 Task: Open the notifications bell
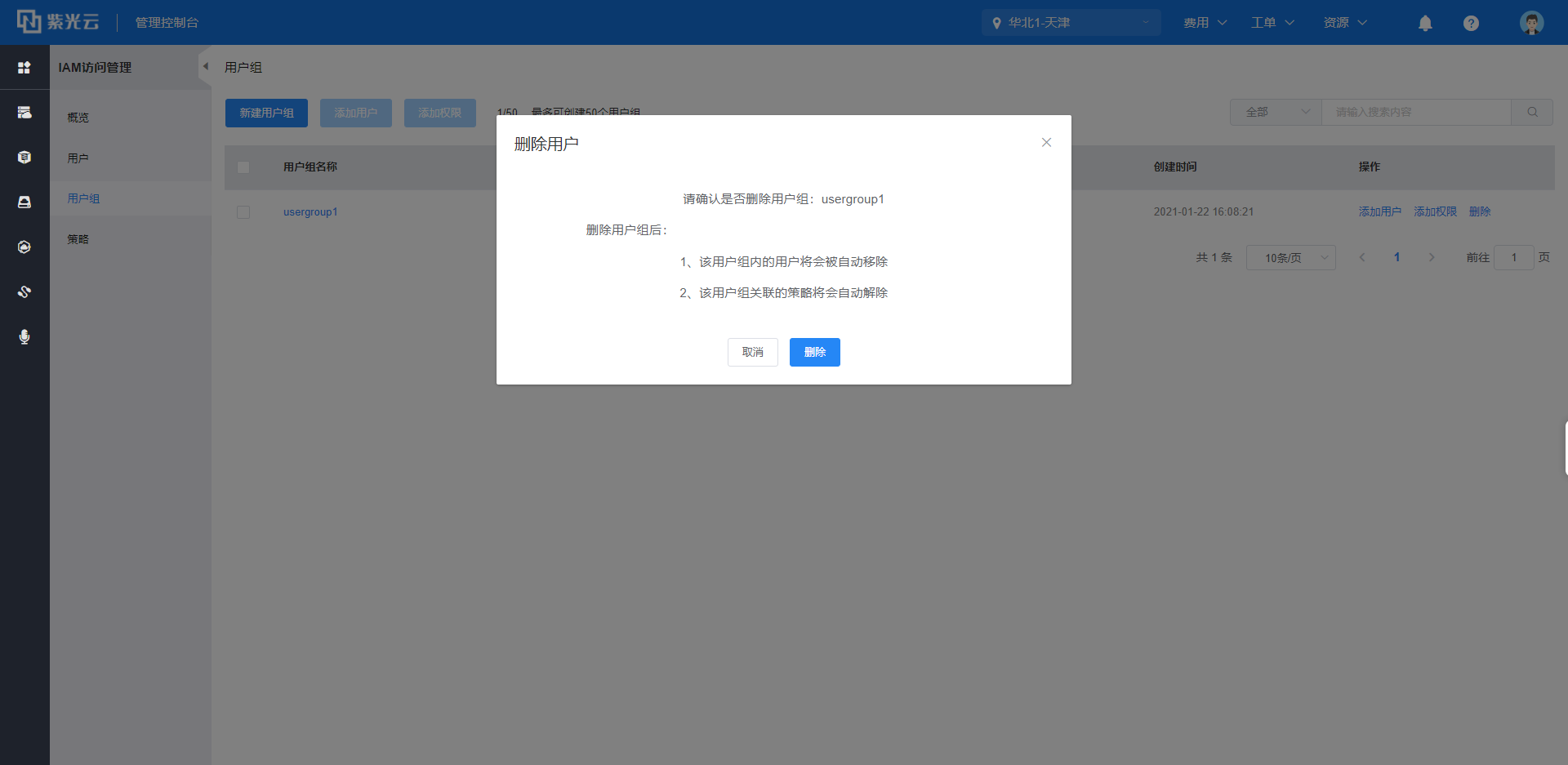[x=1425, y=23]
